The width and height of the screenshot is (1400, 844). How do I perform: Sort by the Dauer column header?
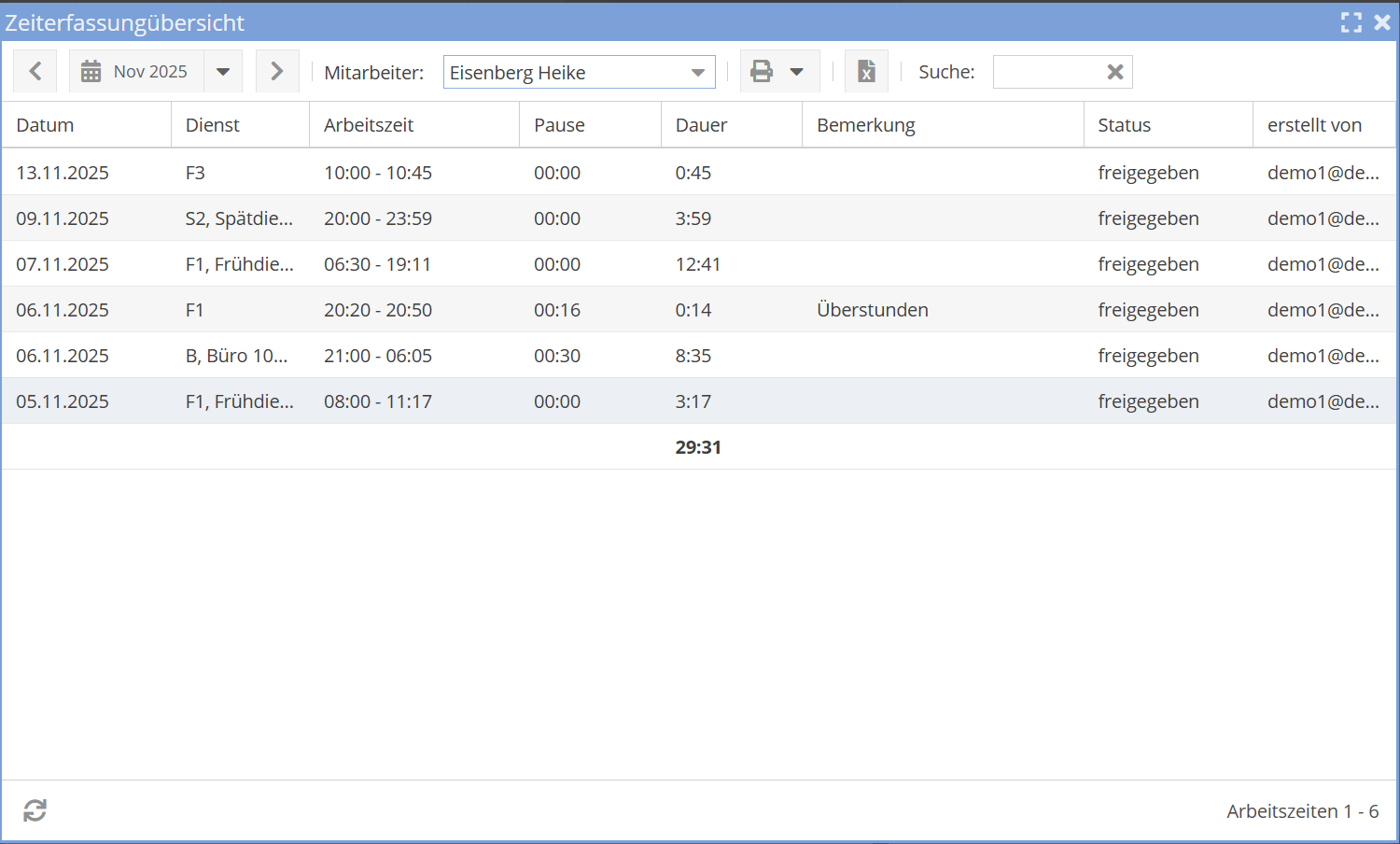pyautogui.click(x=701, y=125)
